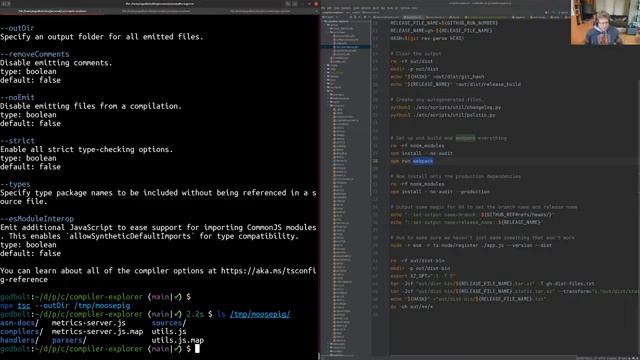Click the --removeComments option heading
640x360 pixels.
[x=35, y=54]
